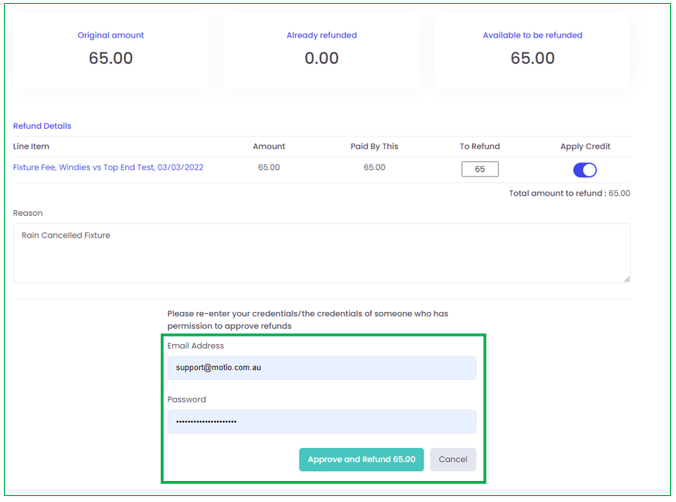
Task: Focus the To Refund amount box
Action: [480, 169]
